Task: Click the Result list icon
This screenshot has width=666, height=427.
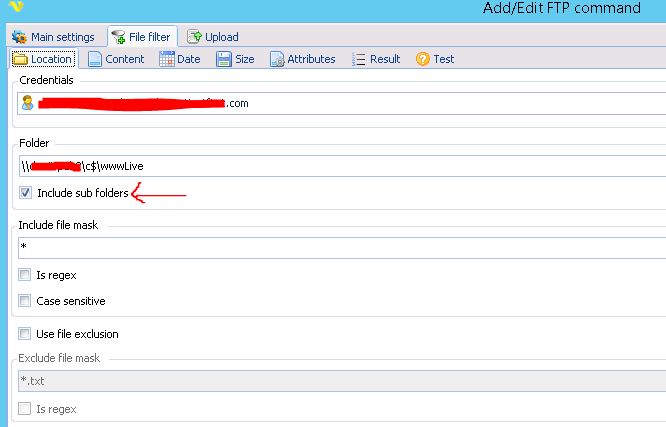Action: pyautogui.click(x=359, y=59)
